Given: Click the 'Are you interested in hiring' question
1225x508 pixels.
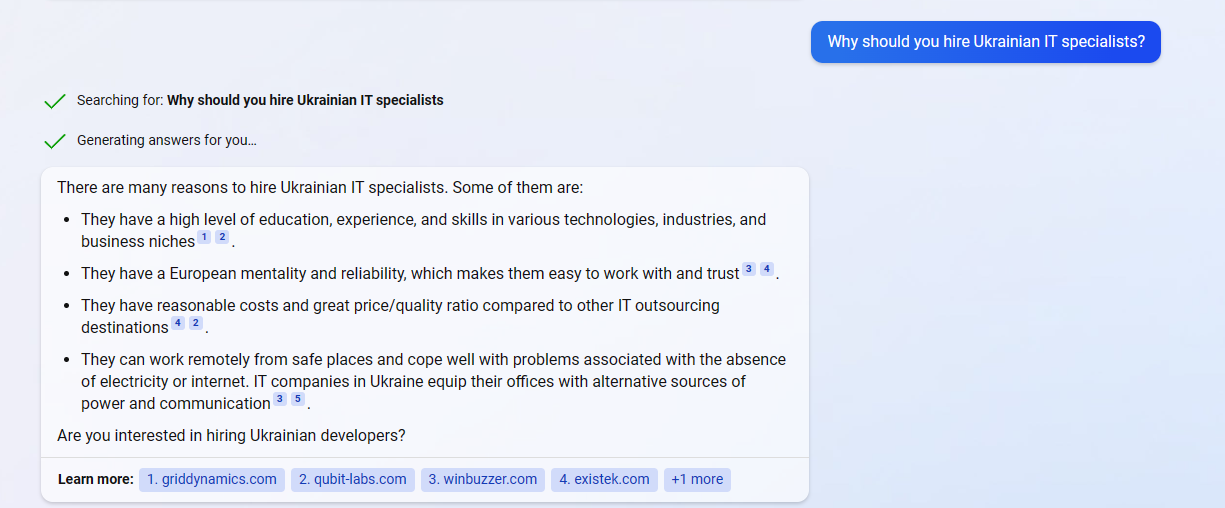Looking at the screenshot, I should 231,436.
